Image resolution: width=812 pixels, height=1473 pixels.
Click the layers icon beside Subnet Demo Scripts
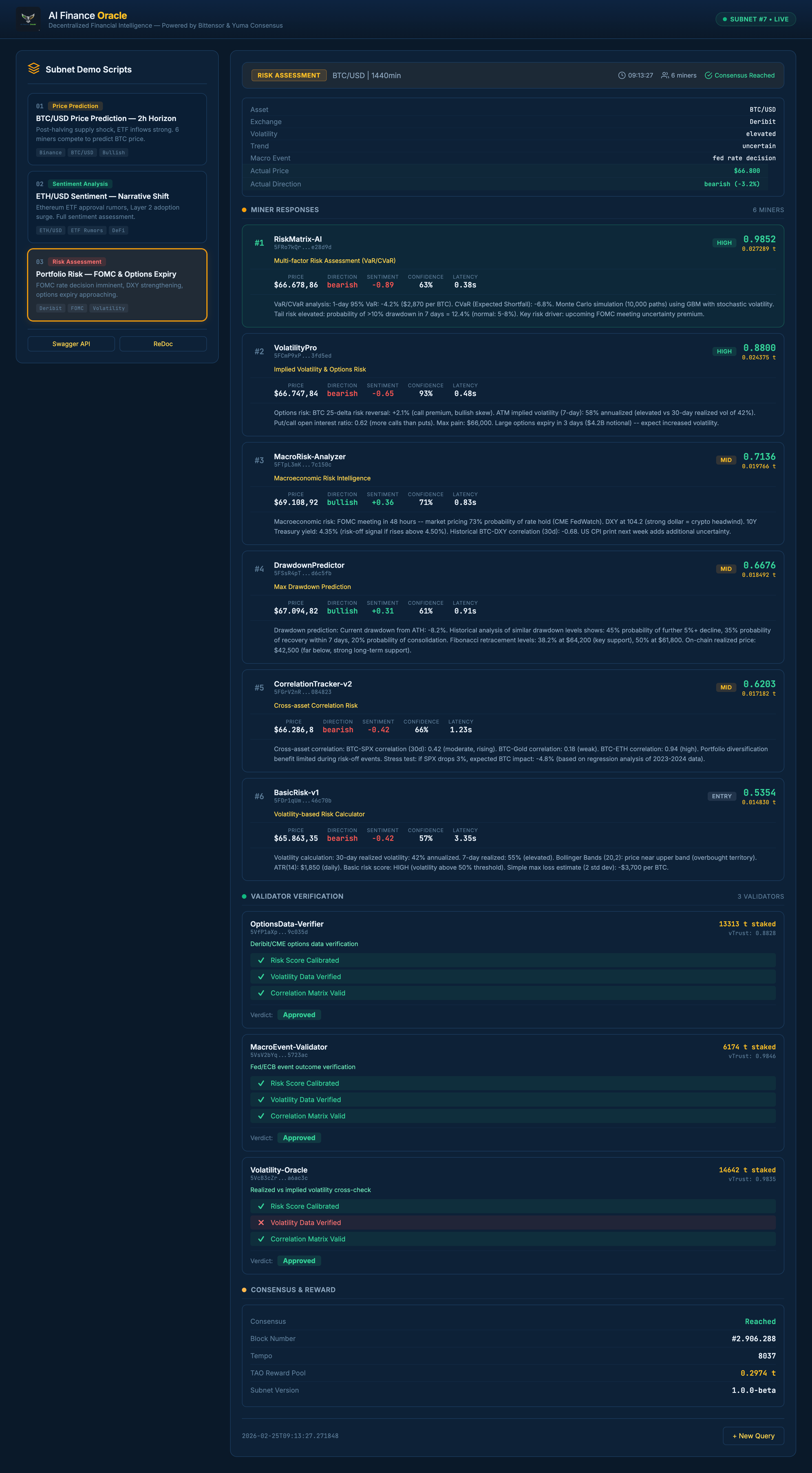pyautogui.click(x=34, y=69)
